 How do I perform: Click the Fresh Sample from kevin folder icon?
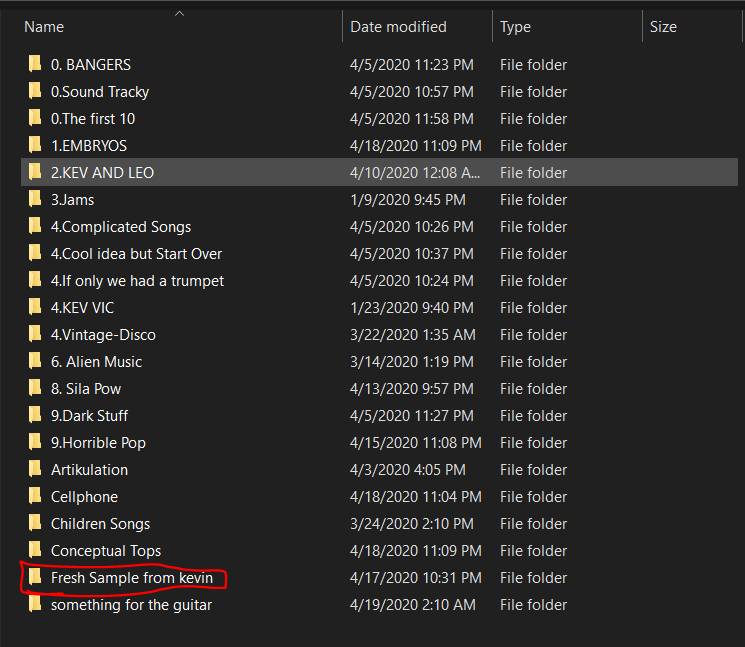pos(35,578)
